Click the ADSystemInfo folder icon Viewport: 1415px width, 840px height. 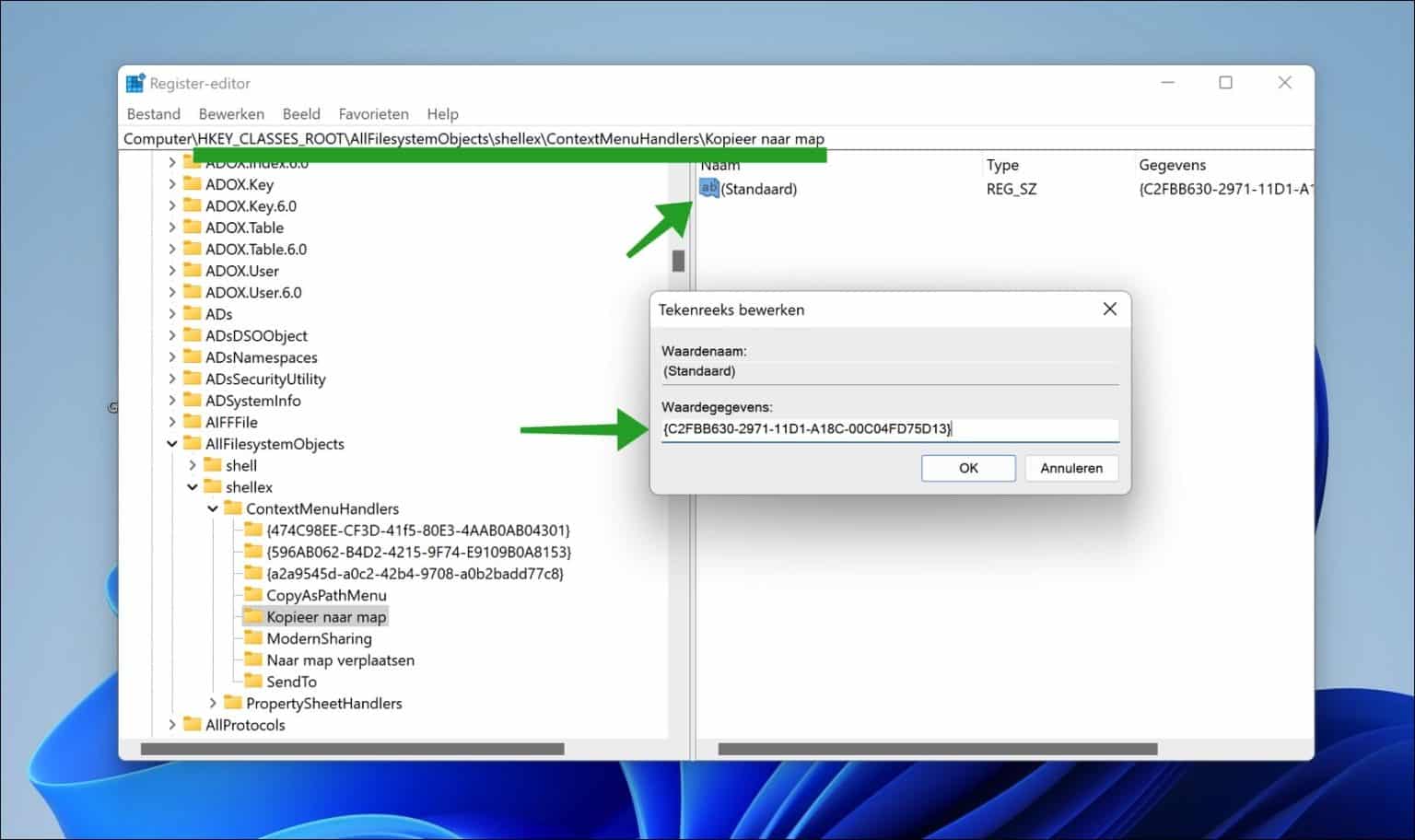[193, 401]
